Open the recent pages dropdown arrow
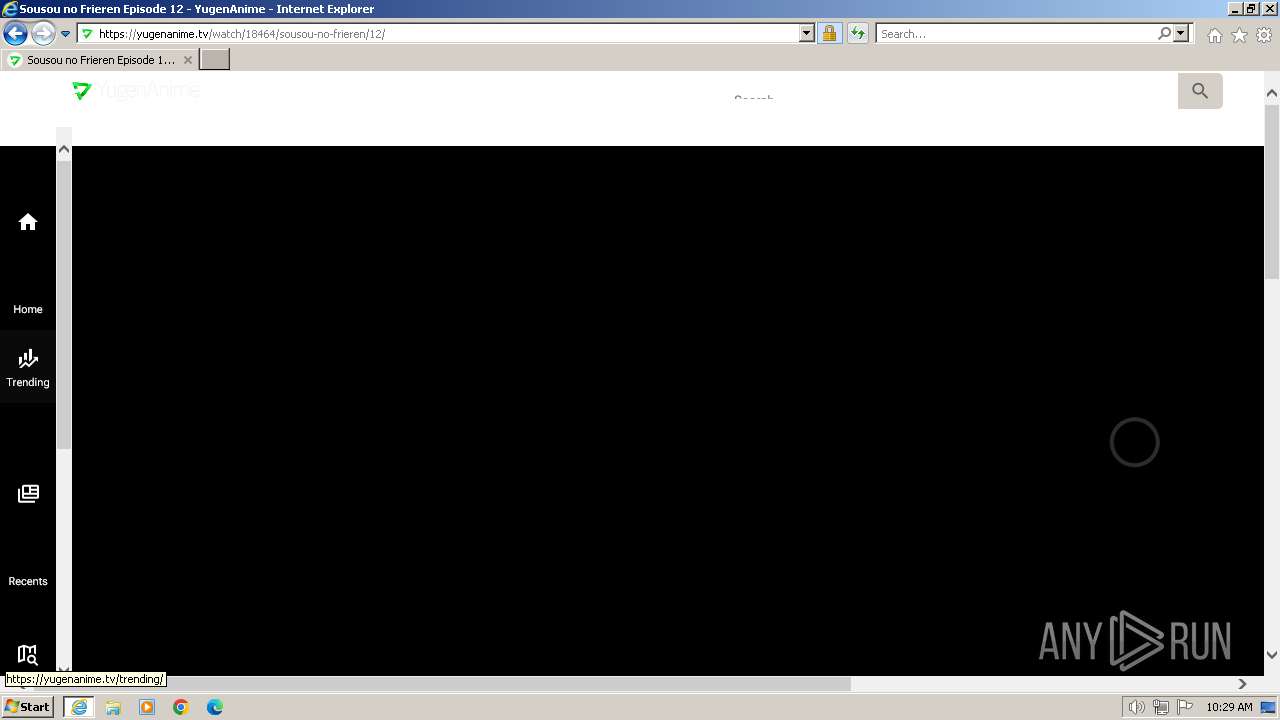 click(x=66, y=33)
